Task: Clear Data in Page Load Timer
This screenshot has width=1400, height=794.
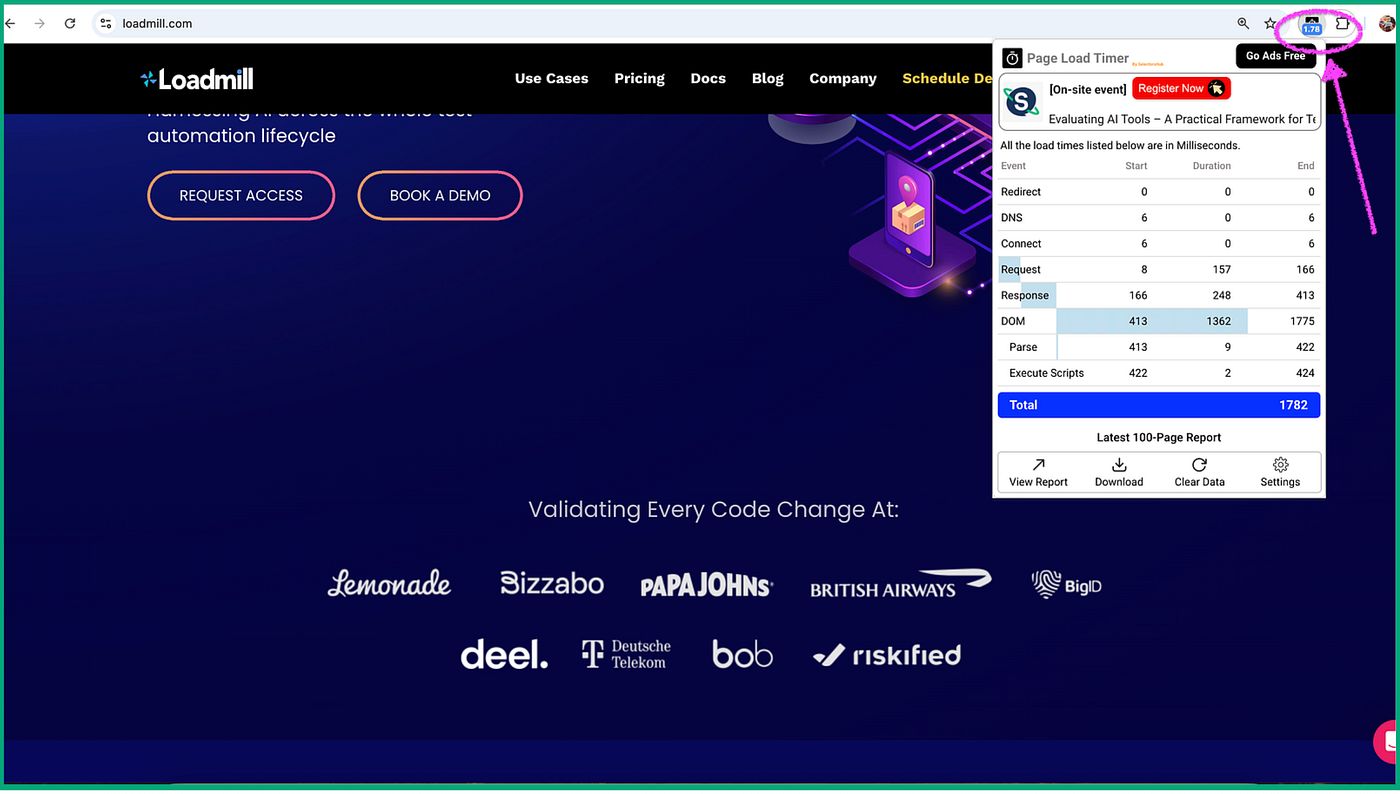Action: tap(1199, 472)
